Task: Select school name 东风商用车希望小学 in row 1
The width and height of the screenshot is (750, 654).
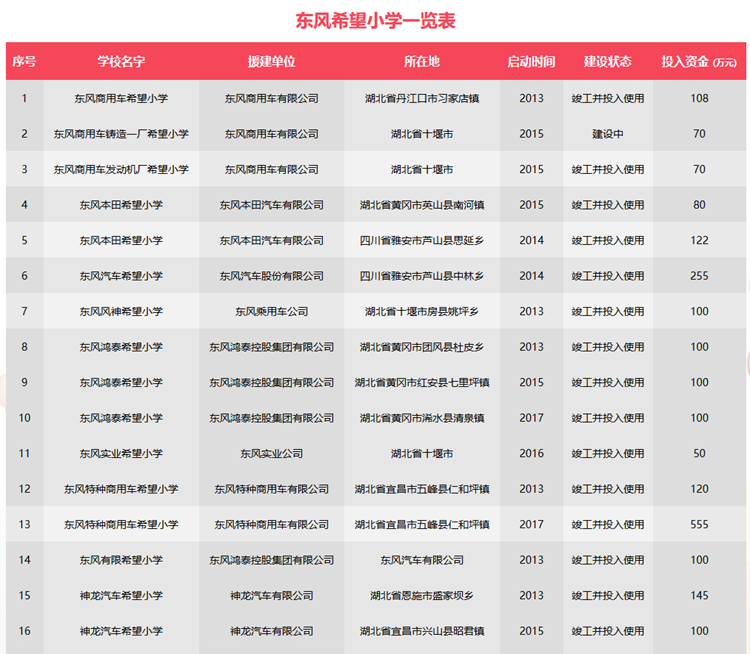Action: [x=121, y=99]
